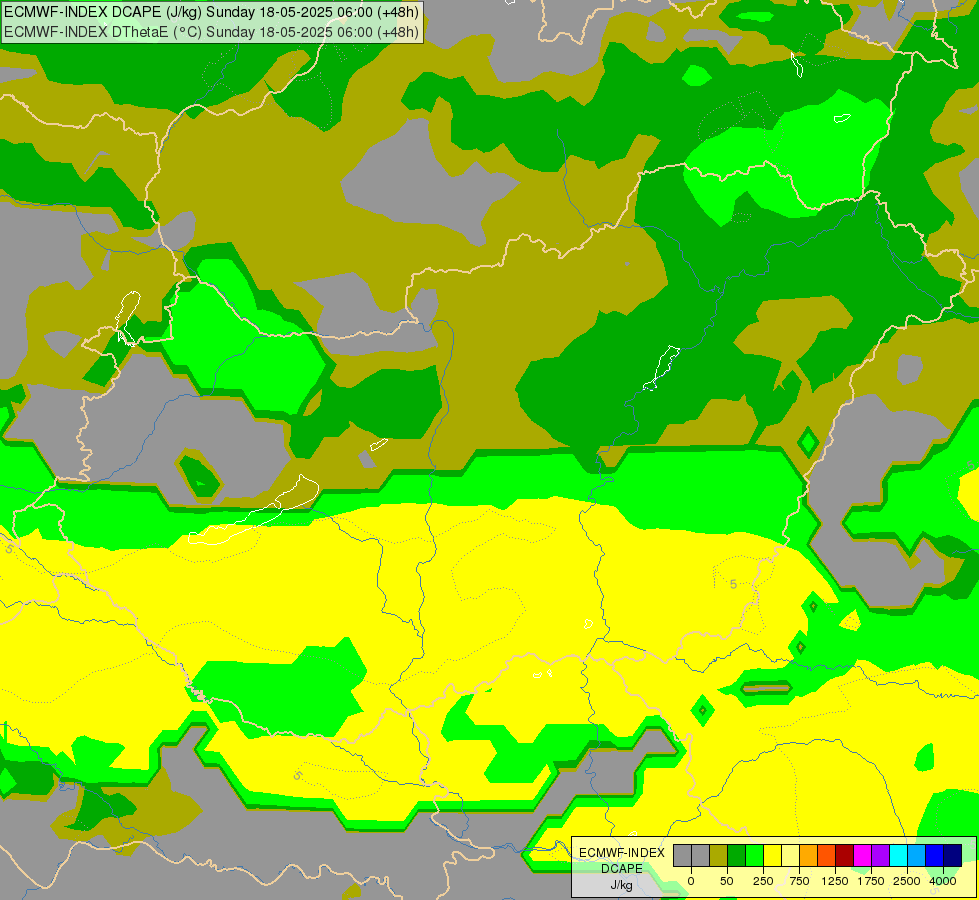Click the light blue legend swatch

[x=917, y=855]
